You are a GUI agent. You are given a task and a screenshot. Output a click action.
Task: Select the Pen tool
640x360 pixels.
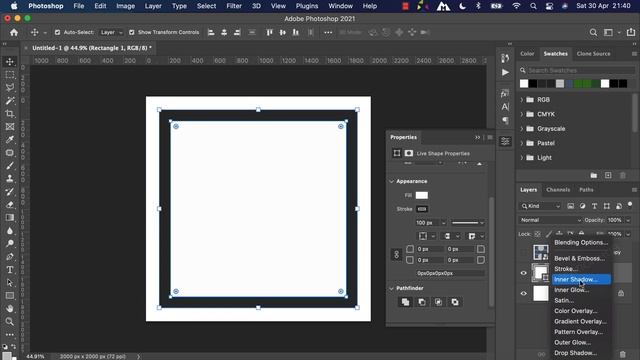(10, 257)
